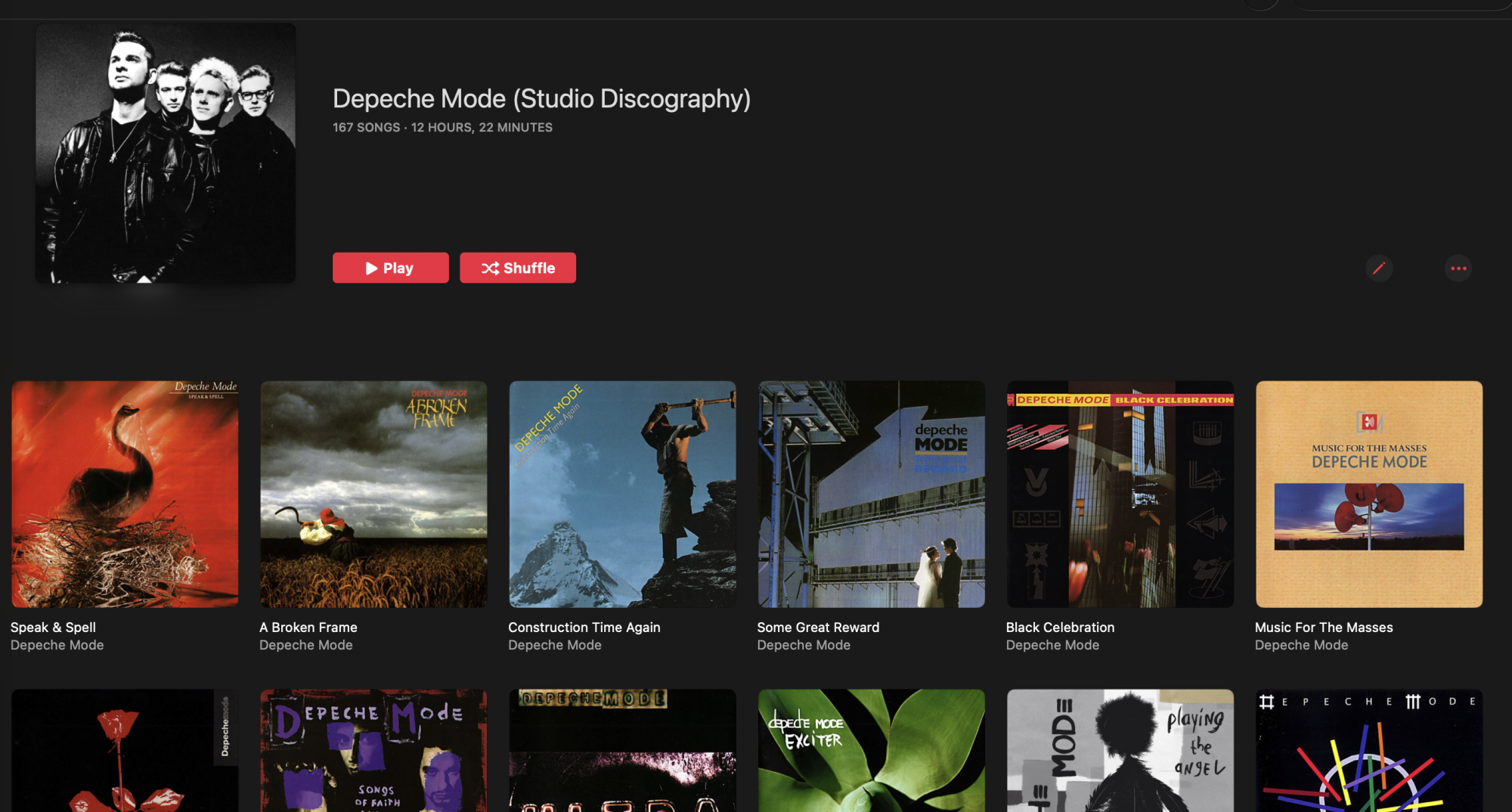Go to artist Depeche Mode under Music For The Masses
The height and width of the screenshot is (812, 1512).
tap(1301, 645)
